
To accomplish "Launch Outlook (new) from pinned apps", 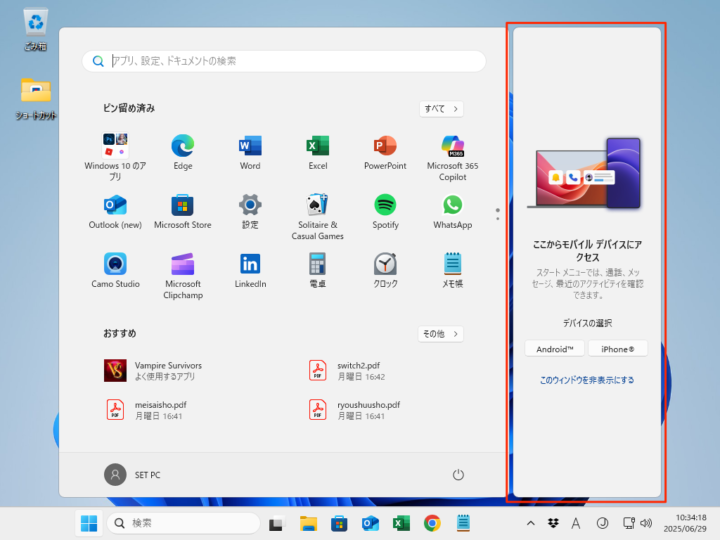I will coord(115,211).
